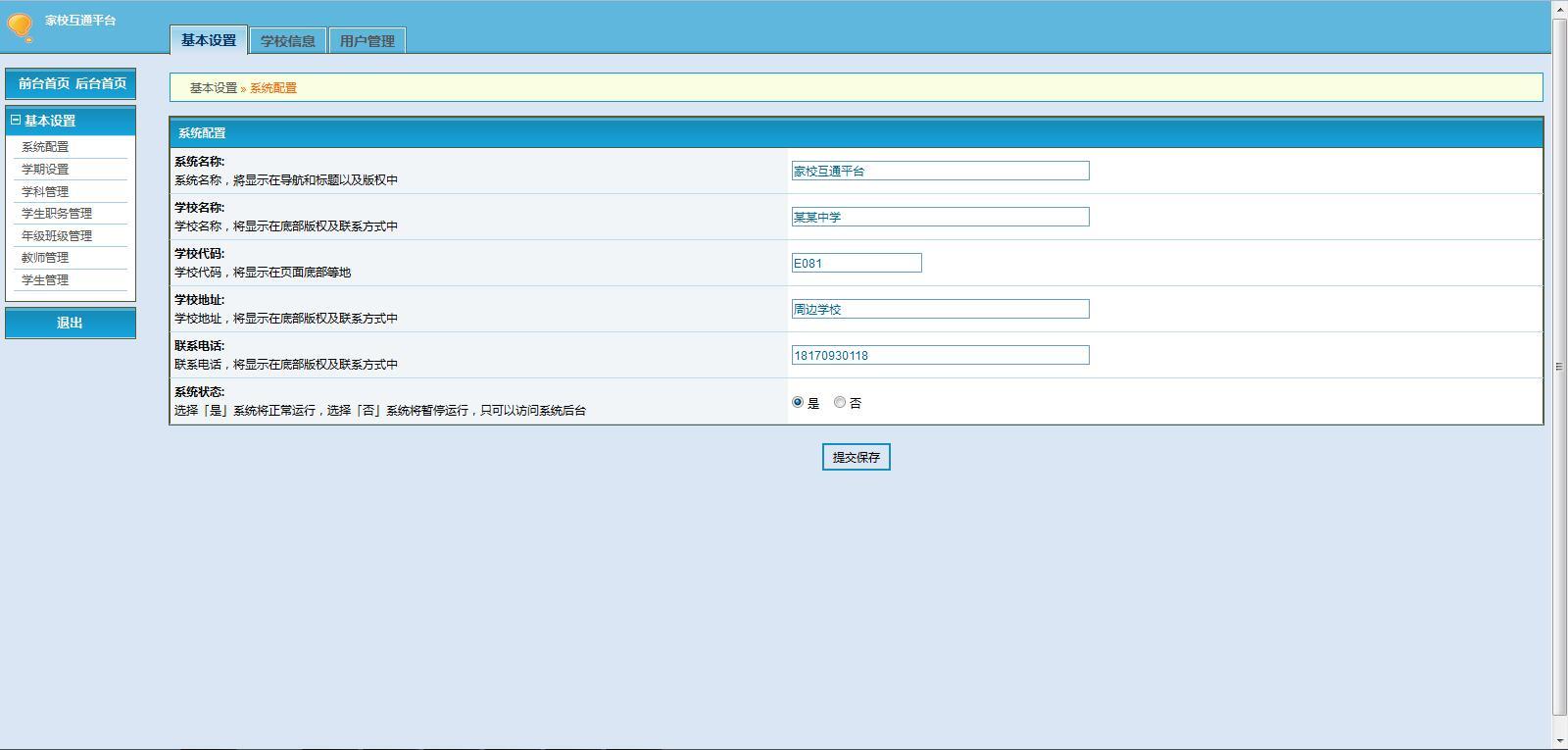1568x750 pixels.
Task: Focus the 学校代码 input field
Action: pyautogui.click(x=857, y=263)
